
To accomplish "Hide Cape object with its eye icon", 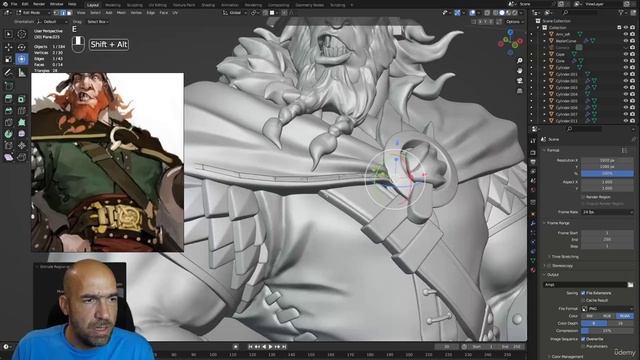I will [626, 54].
